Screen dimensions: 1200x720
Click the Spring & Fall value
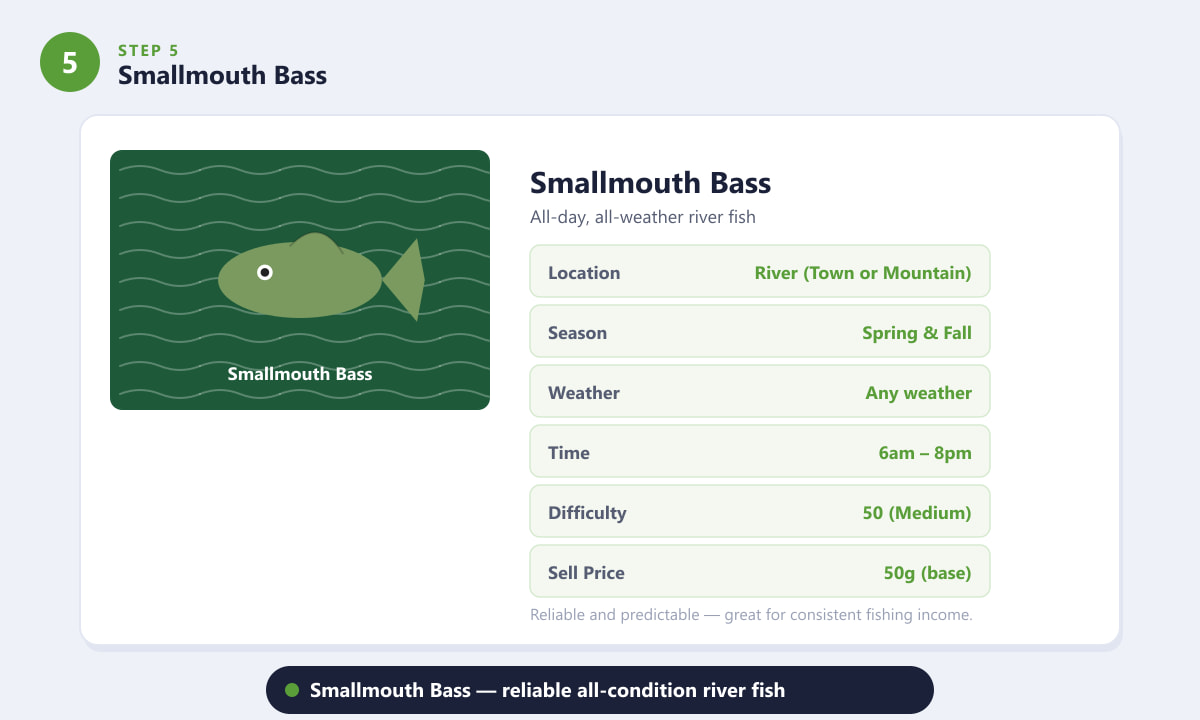917,333
